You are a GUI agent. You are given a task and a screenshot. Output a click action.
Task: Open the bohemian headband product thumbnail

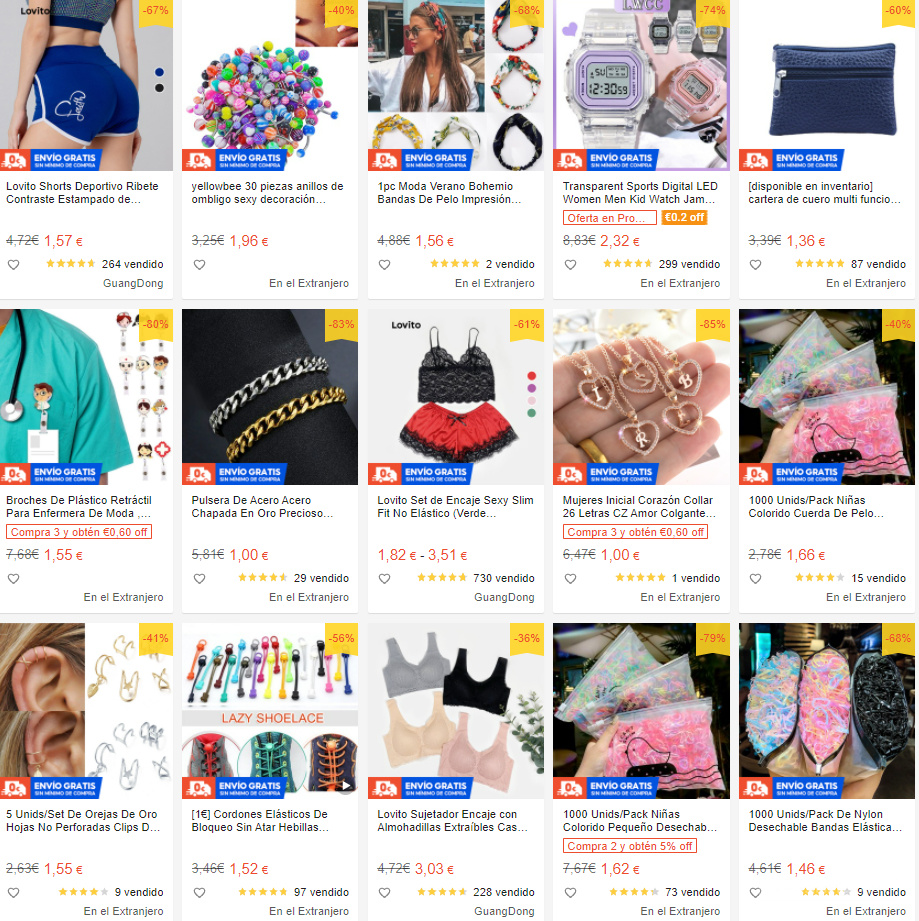(456, 85)
